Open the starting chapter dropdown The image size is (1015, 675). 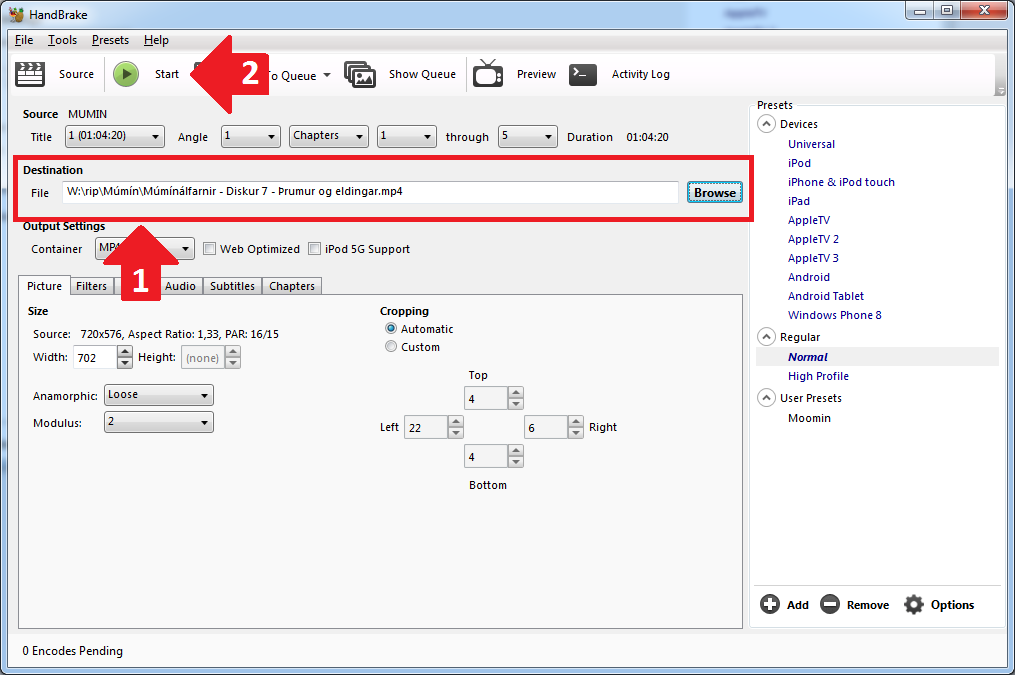click(407, 137)
